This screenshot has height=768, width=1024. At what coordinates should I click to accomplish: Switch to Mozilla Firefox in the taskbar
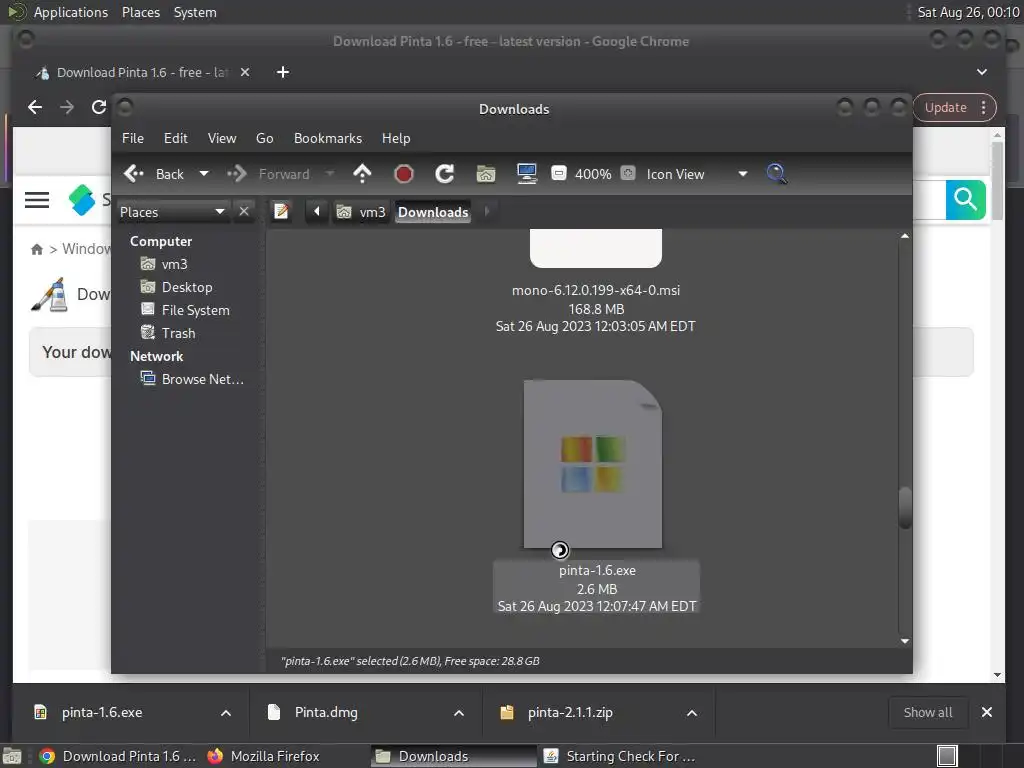(264, 756)
